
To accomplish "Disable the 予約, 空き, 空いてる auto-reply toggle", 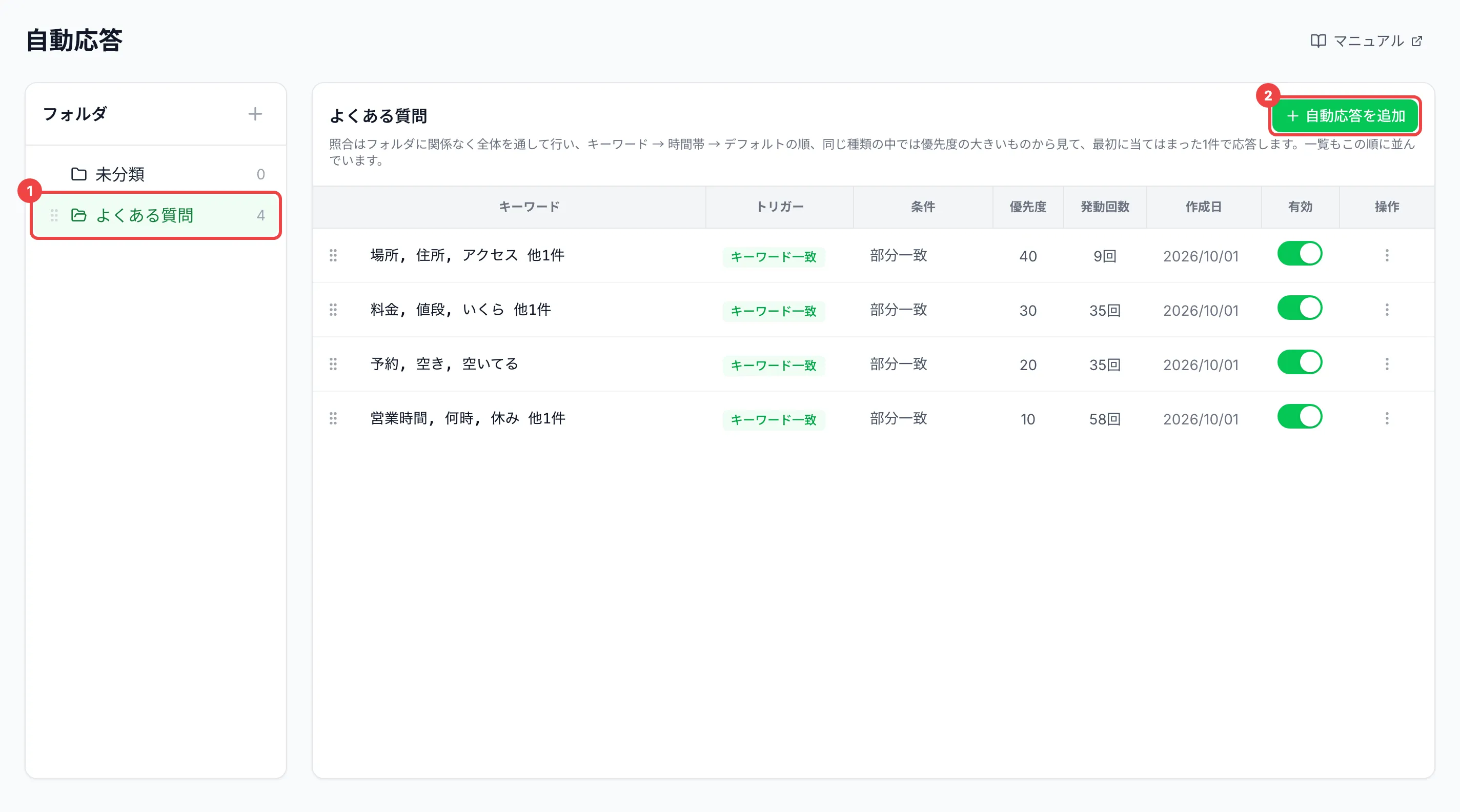I will (1300, 362).
